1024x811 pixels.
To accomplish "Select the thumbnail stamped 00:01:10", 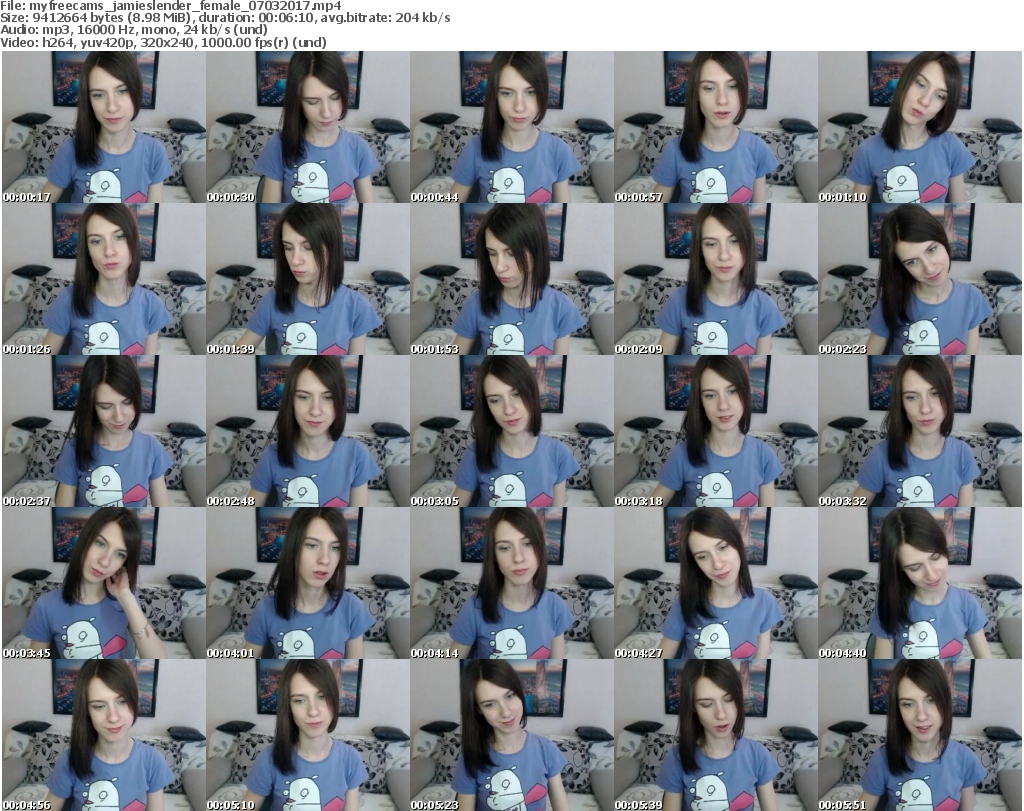I will pos(920,127).
